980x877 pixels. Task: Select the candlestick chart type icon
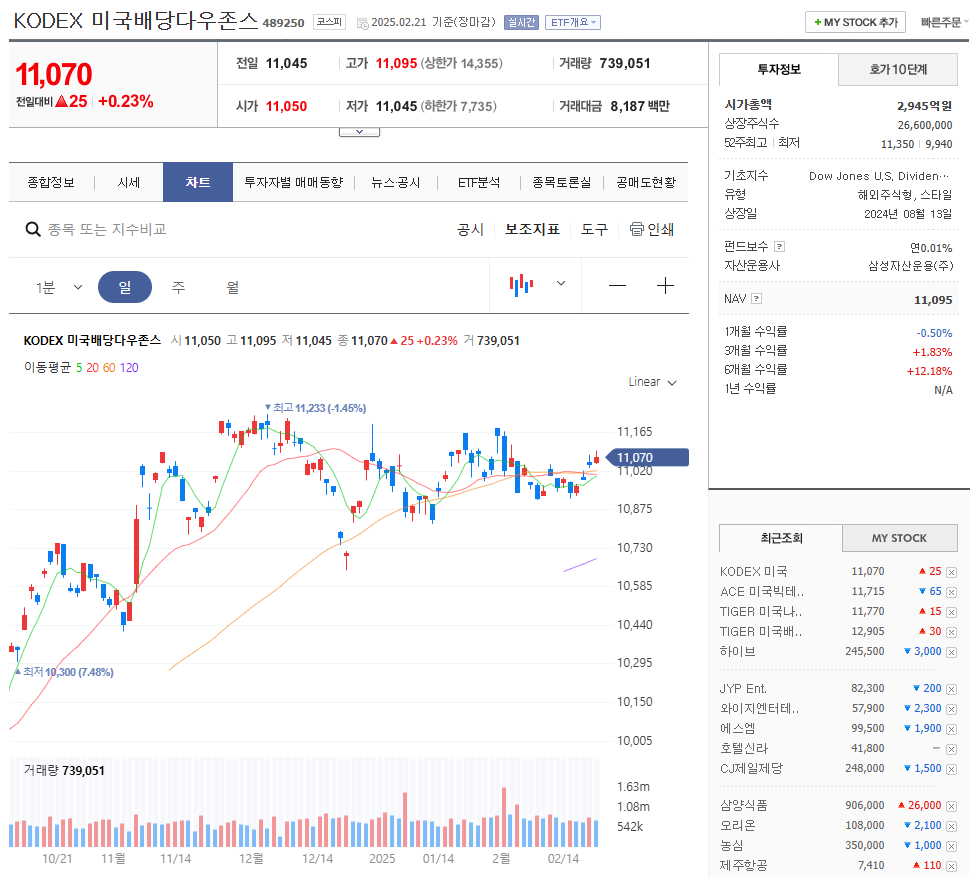click(520, 285)
